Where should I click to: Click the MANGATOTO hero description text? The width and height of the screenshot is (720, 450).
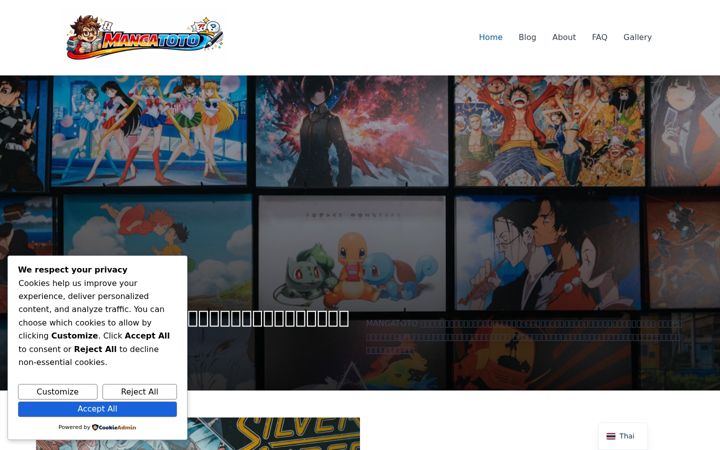click(523, 337)
